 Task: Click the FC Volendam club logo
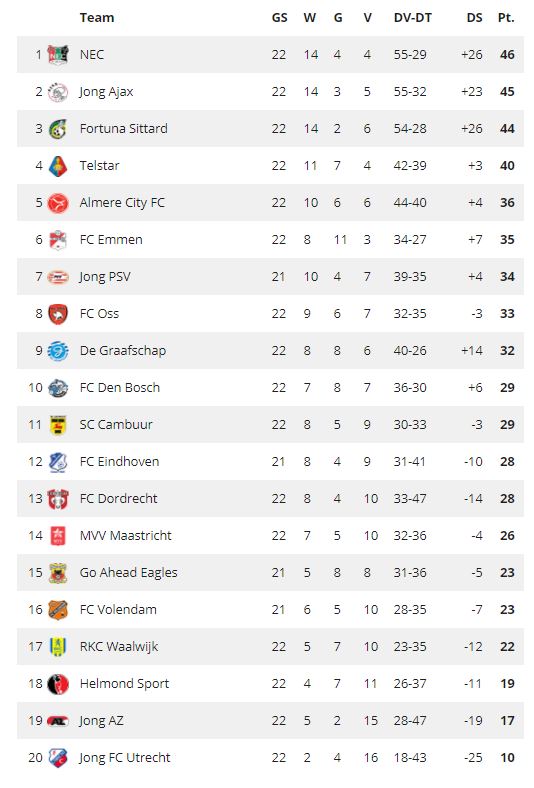(x=58, y=610)
